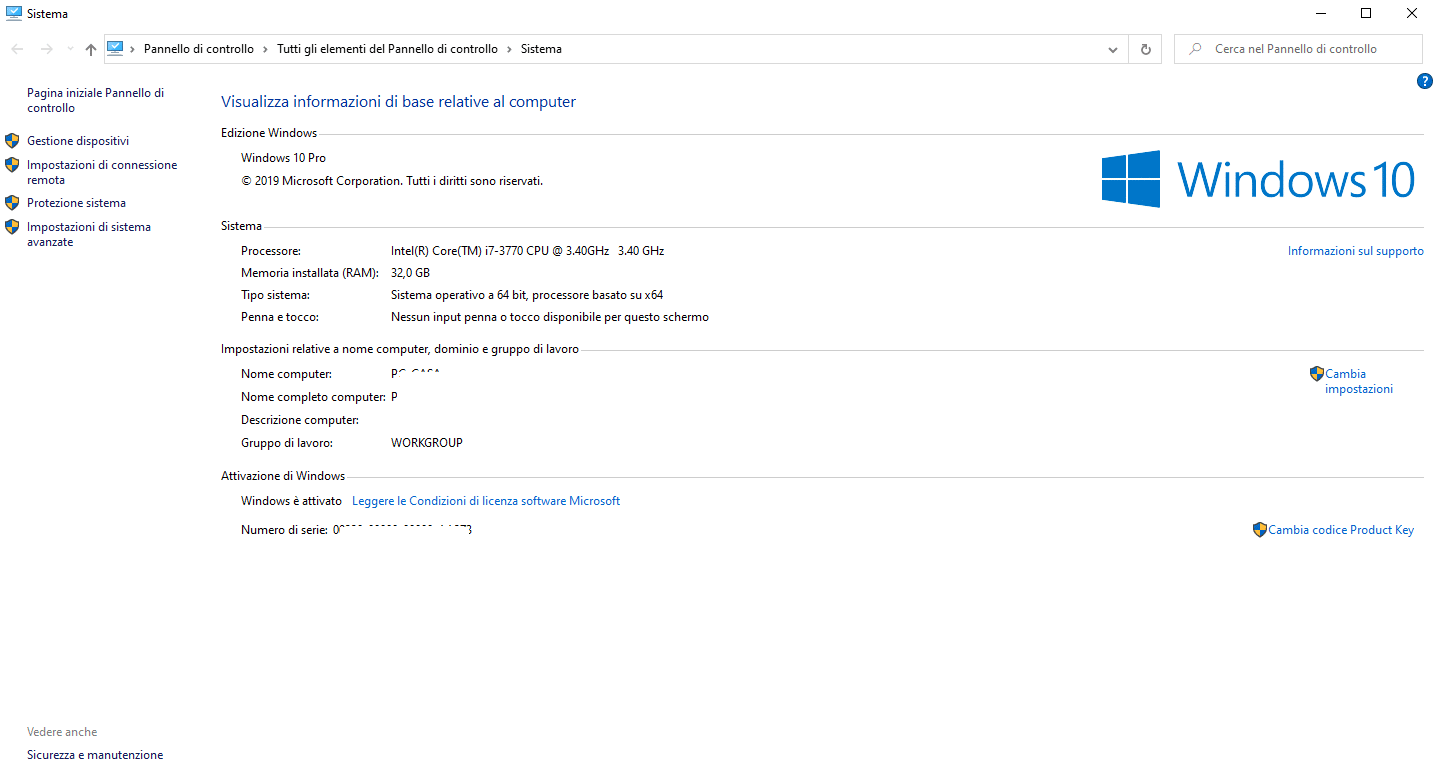Viewport: 1434px width, 778px height.
Task: Click the Sistema window title icon
Action: tap(14, 13)
